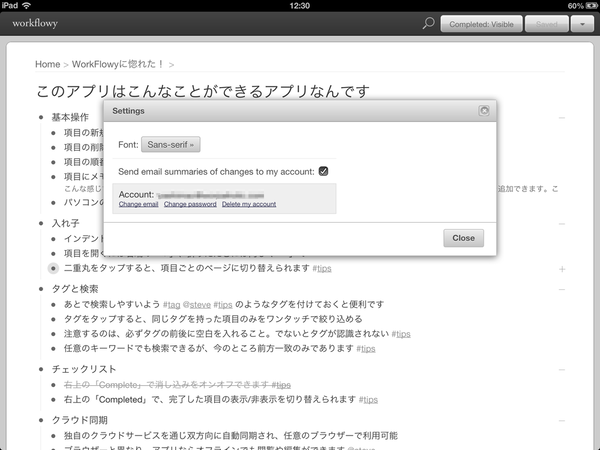Tap the Wi-Fi icon in the status bar

coord(26,5)
